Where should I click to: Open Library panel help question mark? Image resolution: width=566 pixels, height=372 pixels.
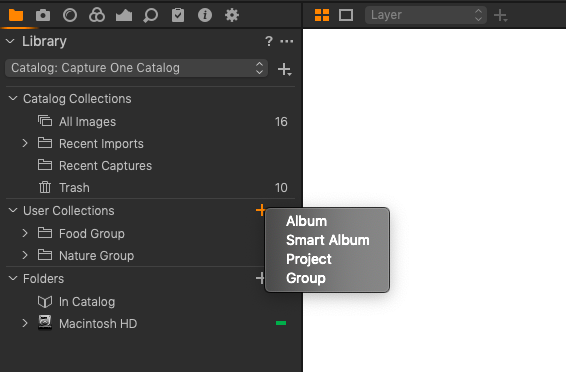[x=269, y=41]
